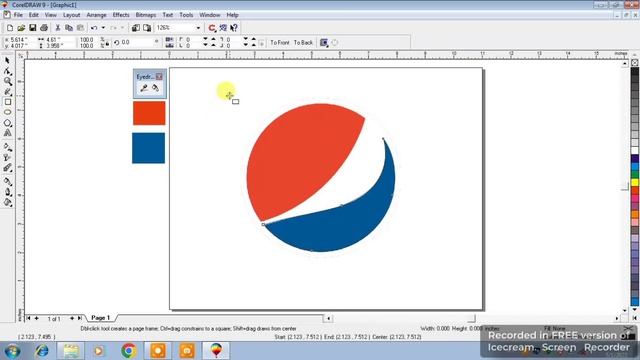The height and width of the screenshot is (360, 640).
Task: Click the Import icon
Action: [136, 28]
